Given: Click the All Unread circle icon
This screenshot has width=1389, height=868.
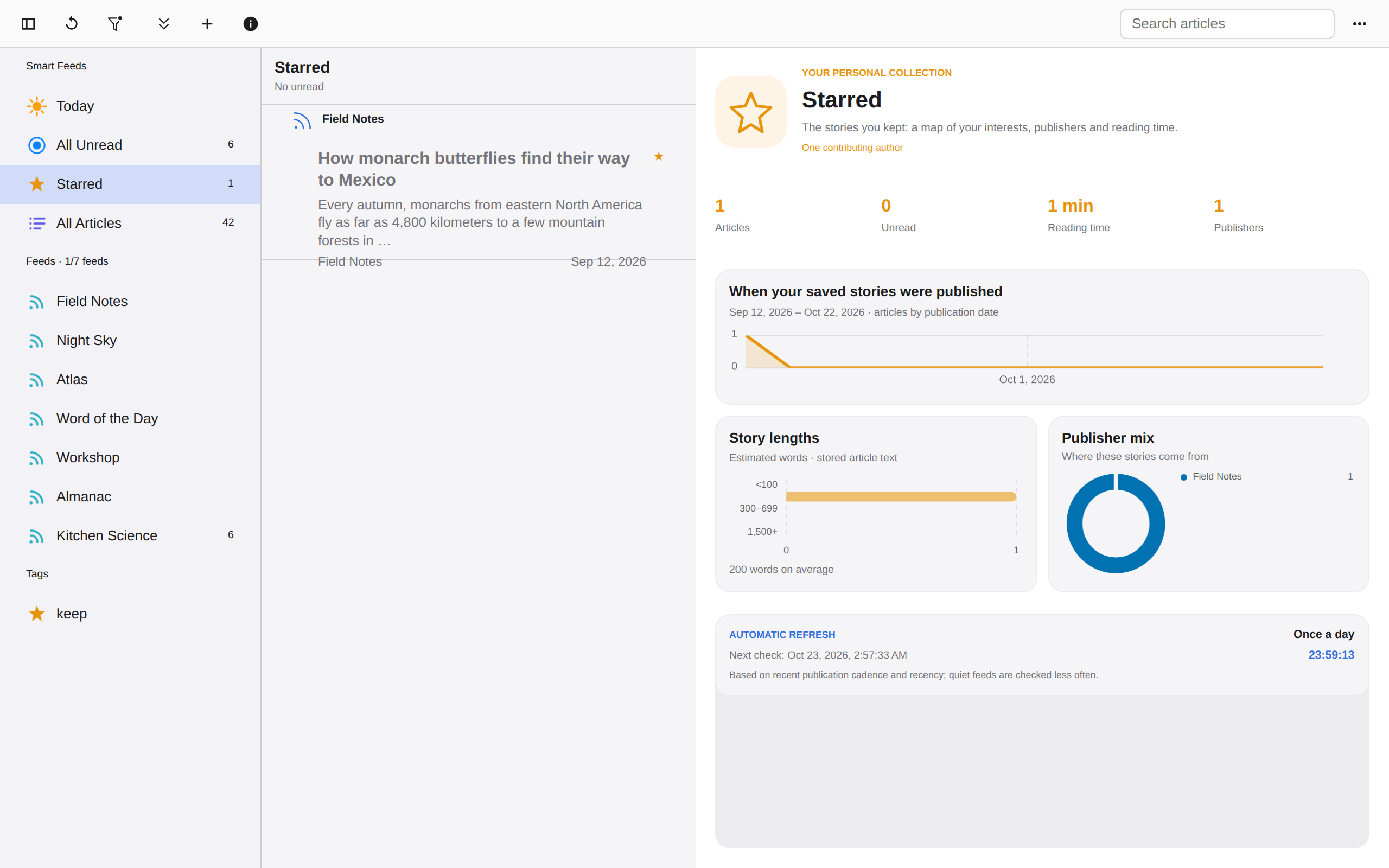Looking at the screenshot, I should click(x=37, y=145).
